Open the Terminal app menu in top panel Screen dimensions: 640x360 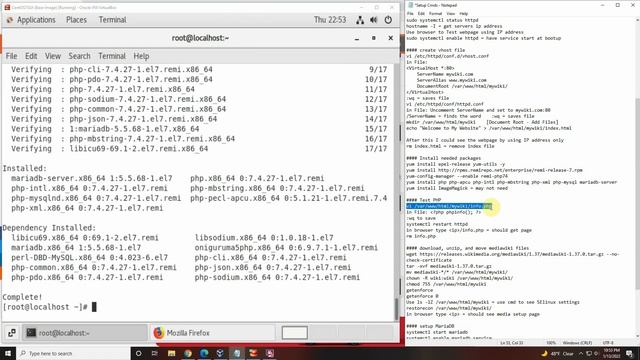112,20
